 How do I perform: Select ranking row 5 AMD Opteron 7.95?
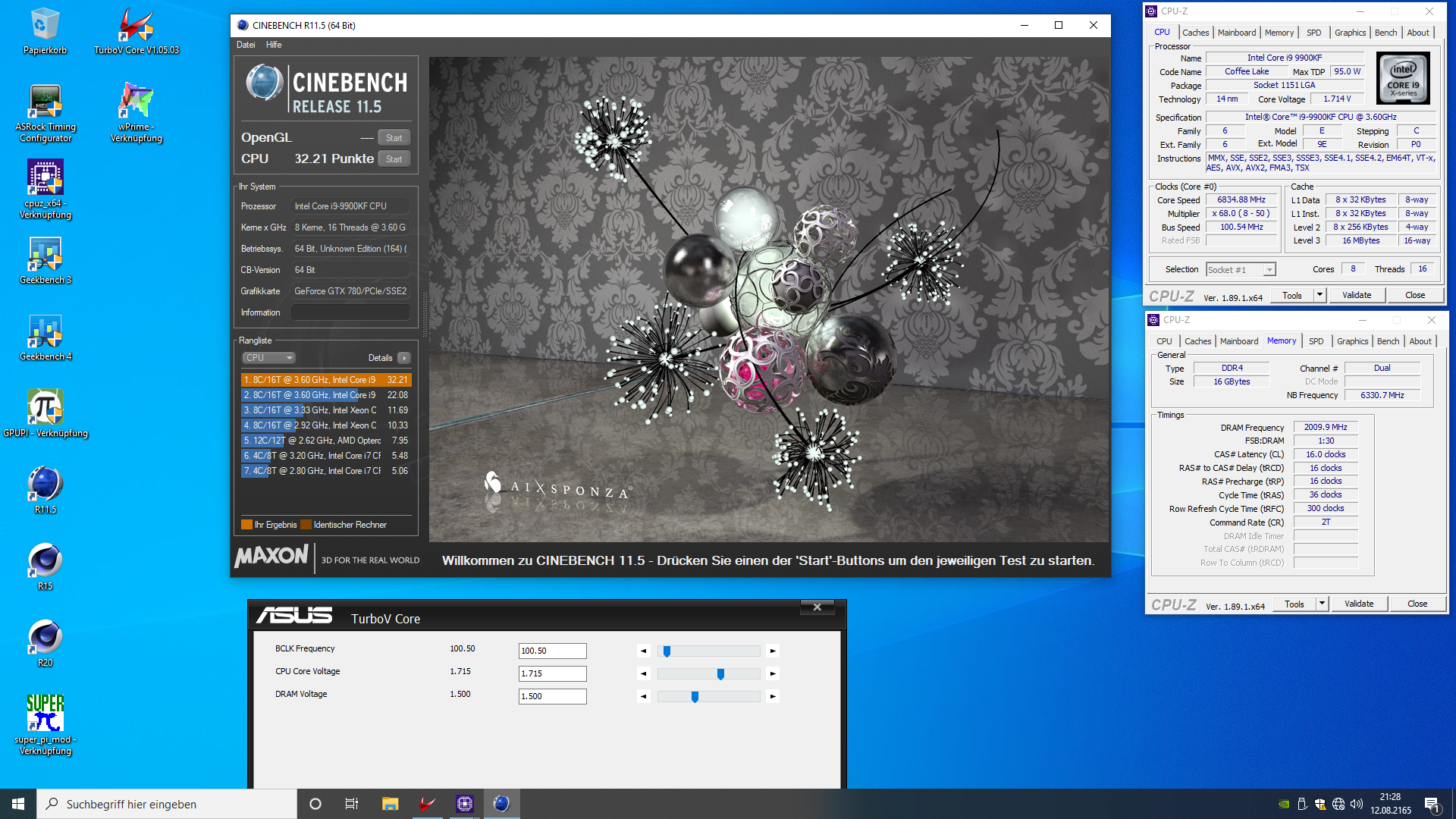[326, 441]
